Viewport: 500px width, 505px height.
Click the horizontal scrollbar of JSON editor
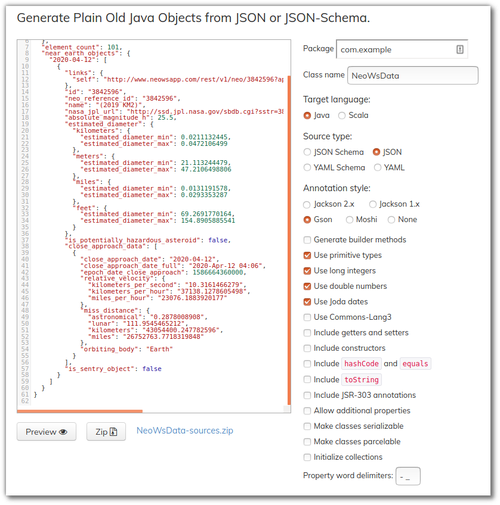80,411
